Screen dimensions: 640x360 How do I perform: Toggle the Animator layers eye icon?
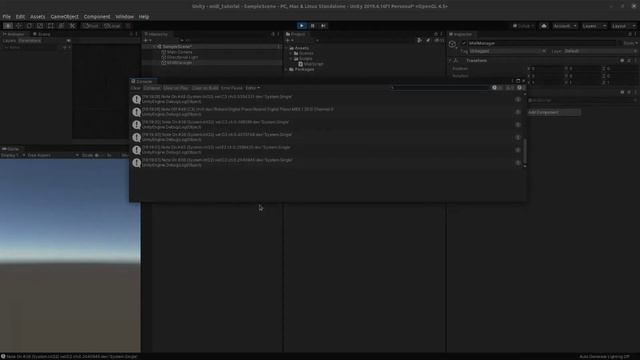click(68, 41)
